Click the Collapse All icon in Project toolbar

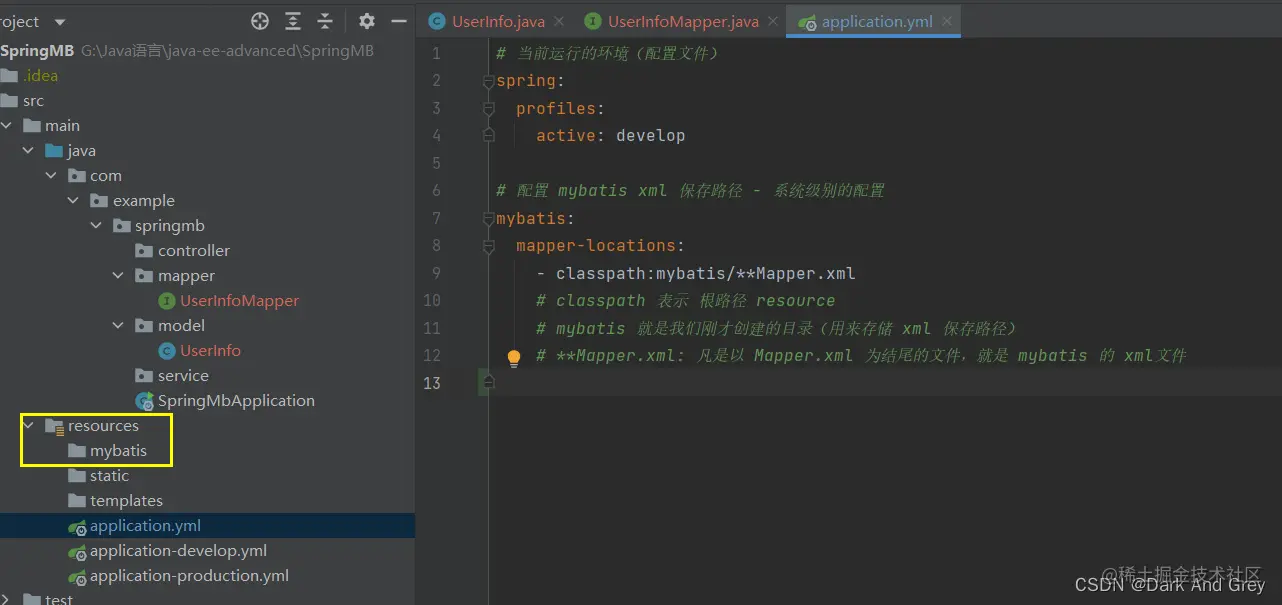coord(325,21)
